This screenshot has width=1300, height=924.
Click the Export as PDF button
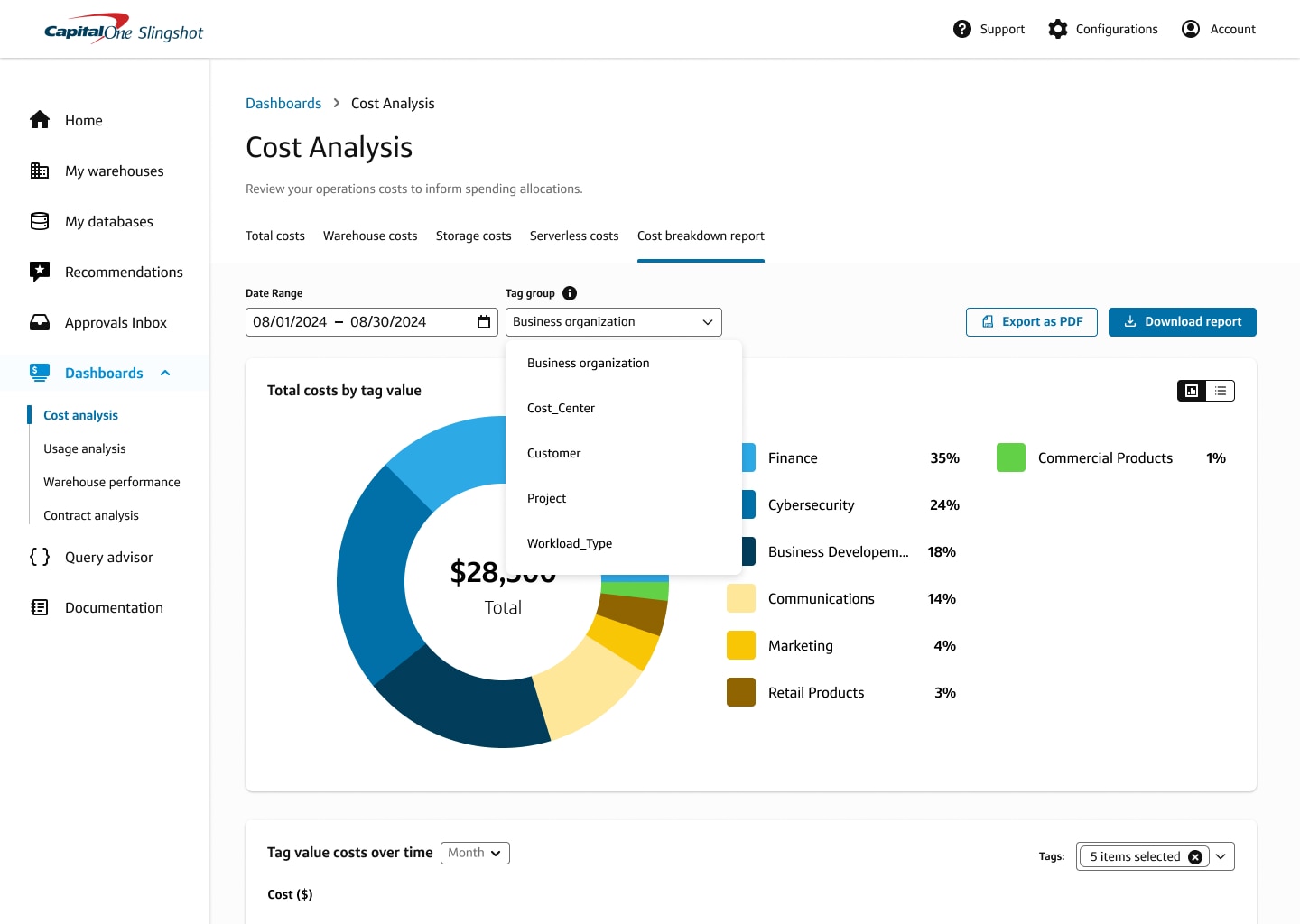click(1031, 321)
